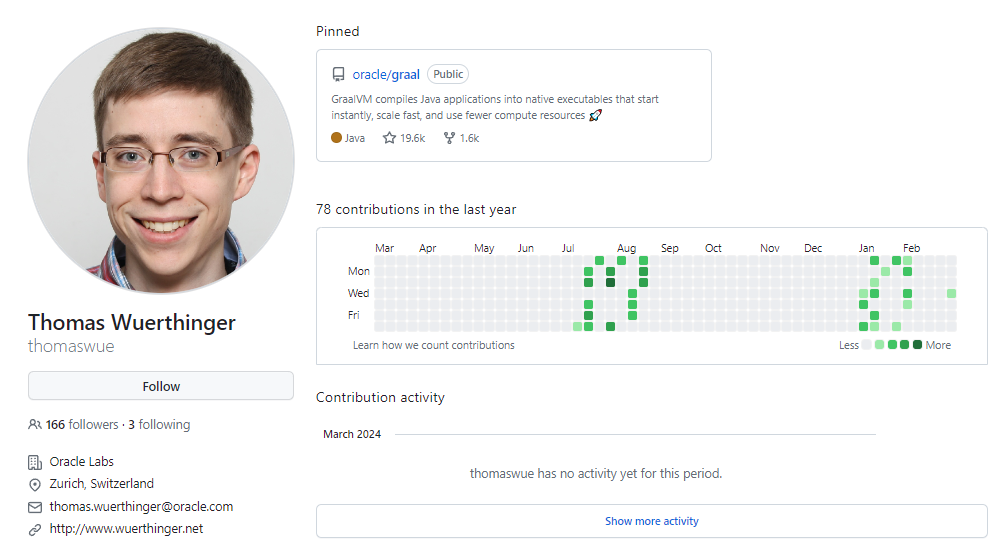Image resolution: width=999 pixels, height=548 pixels.
Task: Click the envelope icon beside the email
Action: pyautogui.click(x=34, y=507)
